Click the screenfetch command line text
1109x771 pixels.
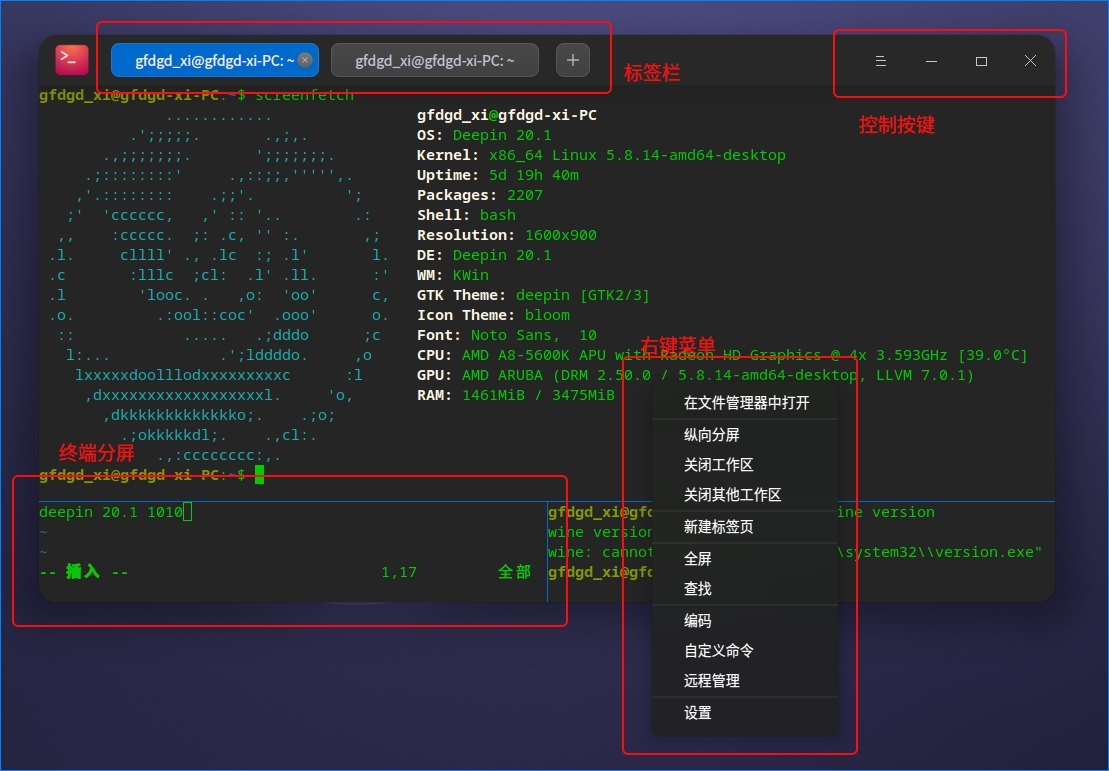click(304, 95)
